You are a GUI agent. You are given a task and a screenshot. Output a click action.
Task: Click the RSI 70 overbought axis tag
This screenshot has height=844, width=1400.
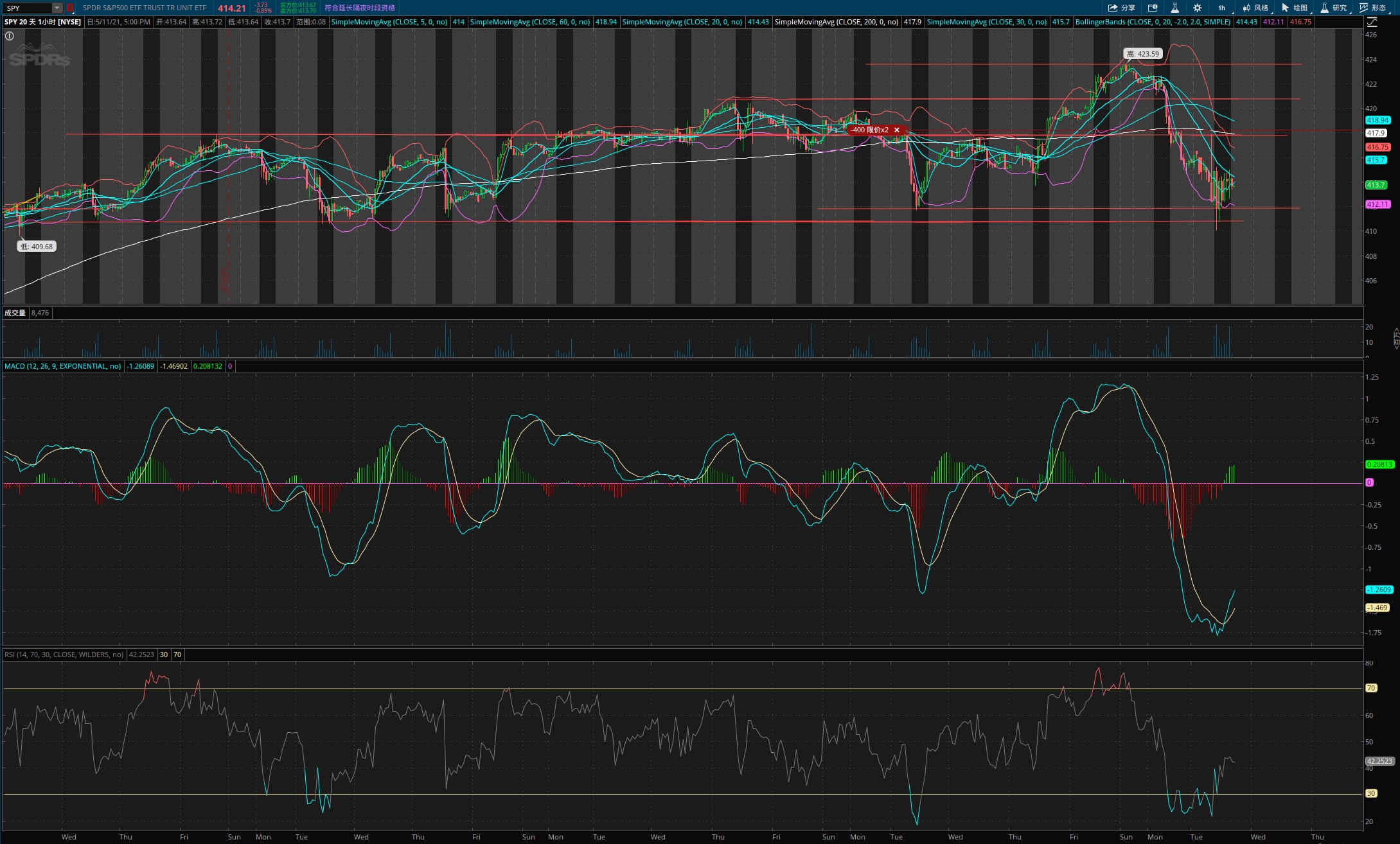(1370, 688)
